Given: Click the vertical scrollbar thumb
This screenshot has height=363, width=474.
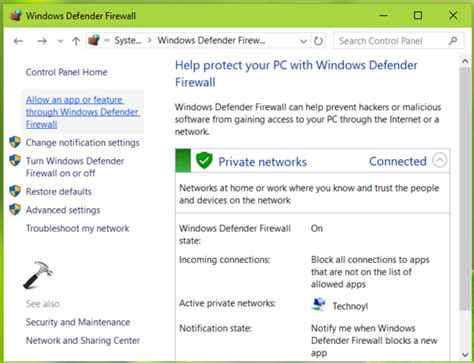Looking at the screenshot, I should [465, 189].
